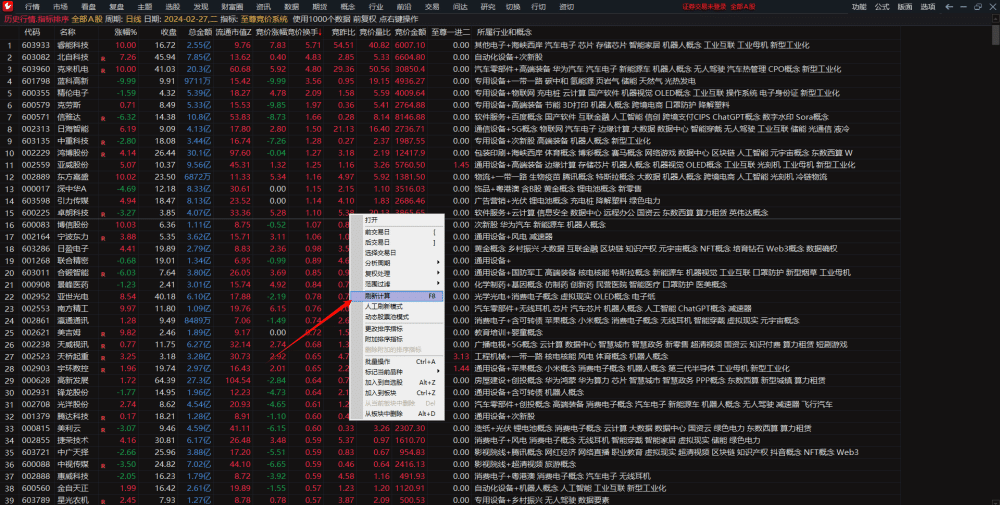Click the red 证券交易未登录 link
Viewport: 1000px width, 505px height.
point(705,7)
